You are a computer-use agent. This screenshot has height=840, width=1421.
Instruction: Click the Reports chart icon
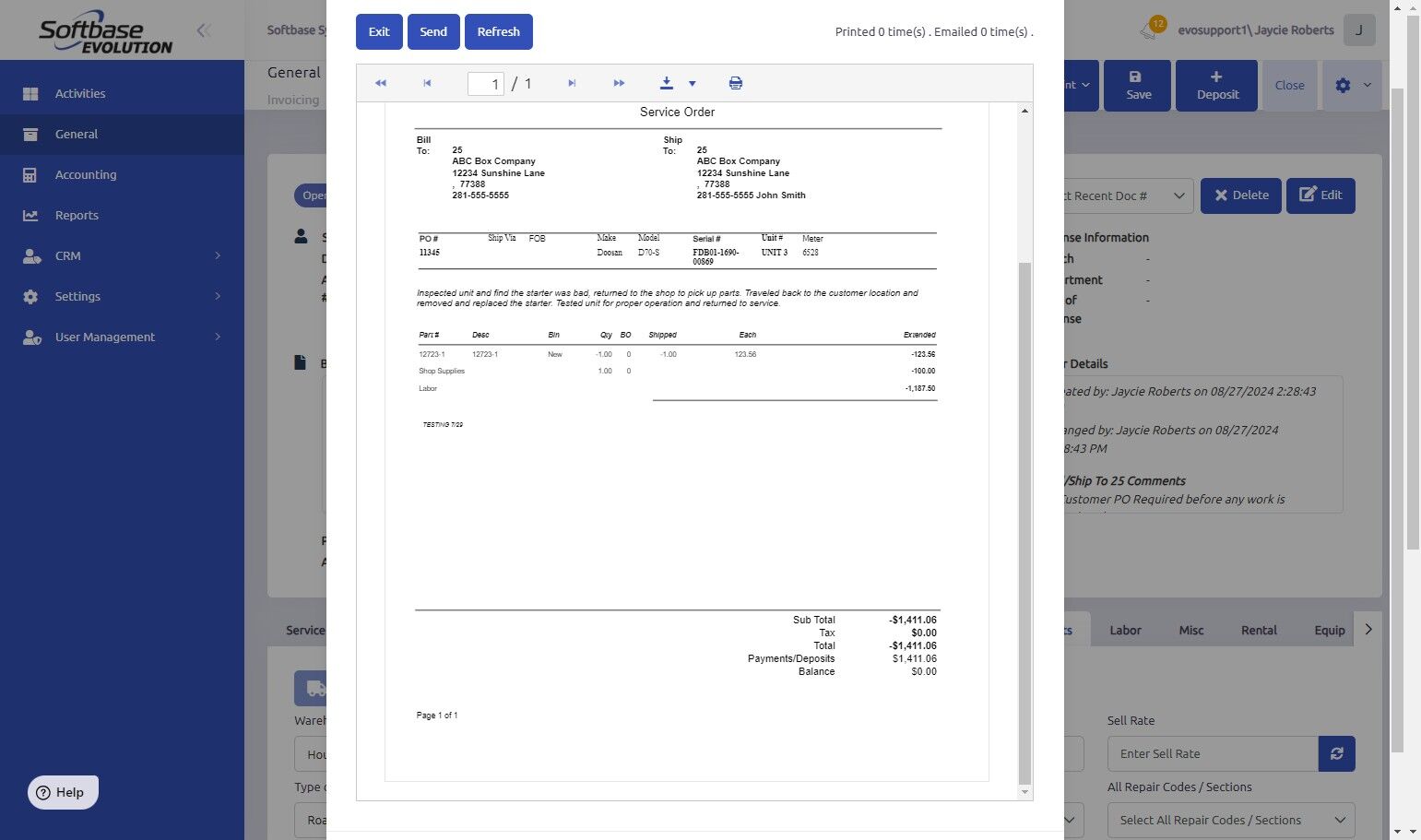pyautogui.click(x=30, y=215)
